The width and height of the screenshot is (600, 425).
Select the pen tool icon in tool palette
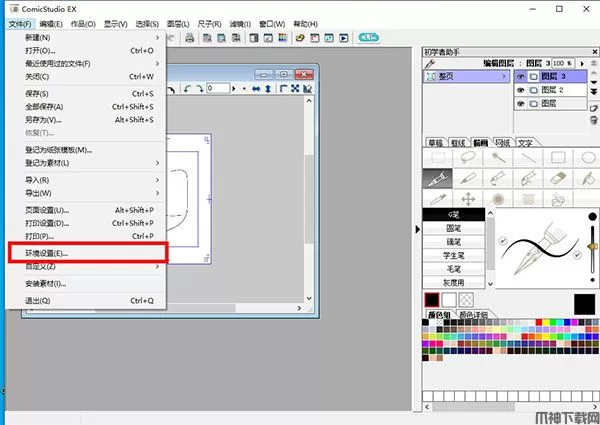[437, 178]
